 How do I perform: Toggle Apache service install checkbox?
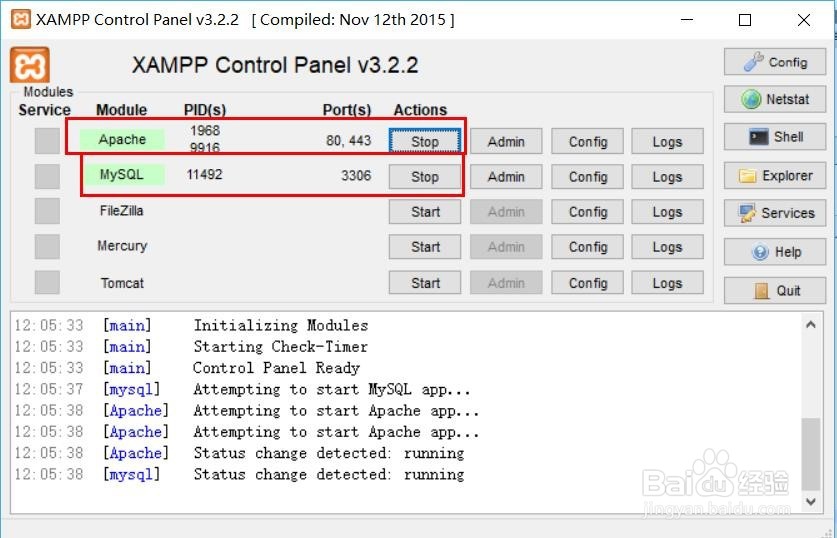(x=47, y=141)
